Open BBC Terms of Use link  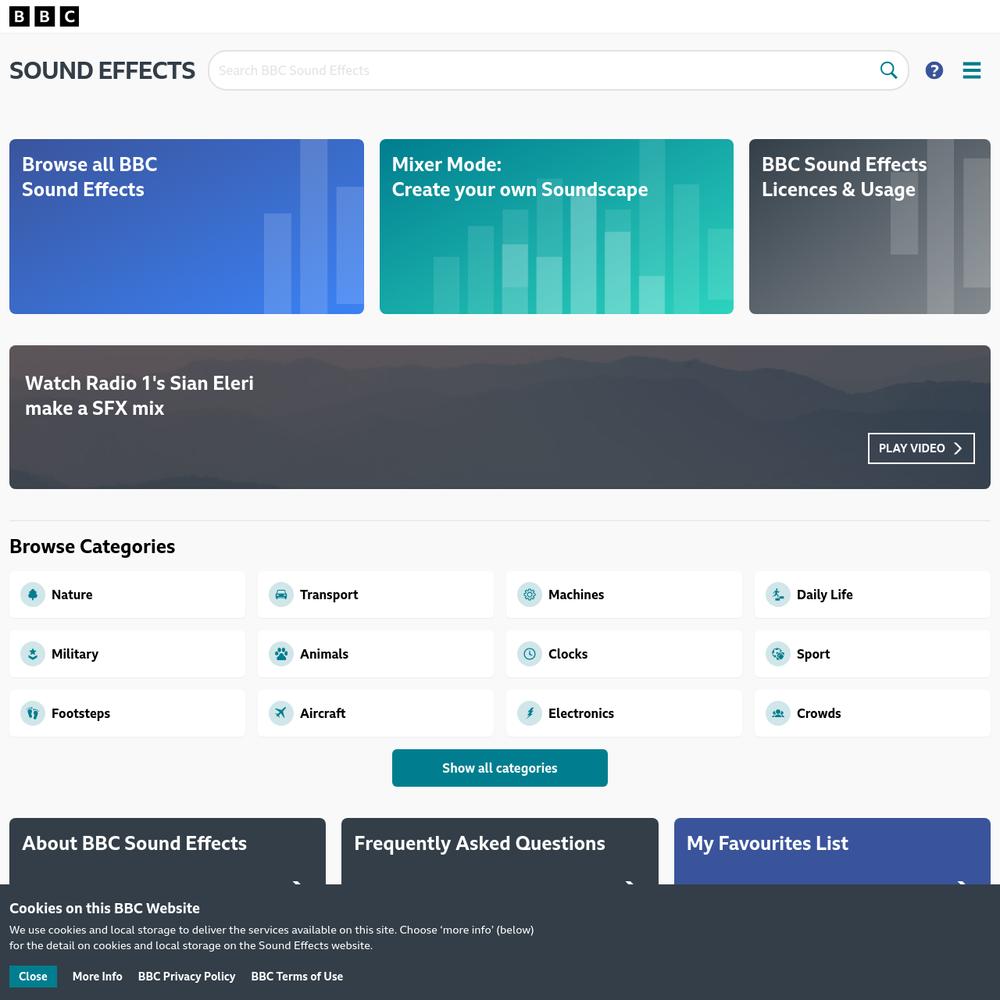(297, 976)
